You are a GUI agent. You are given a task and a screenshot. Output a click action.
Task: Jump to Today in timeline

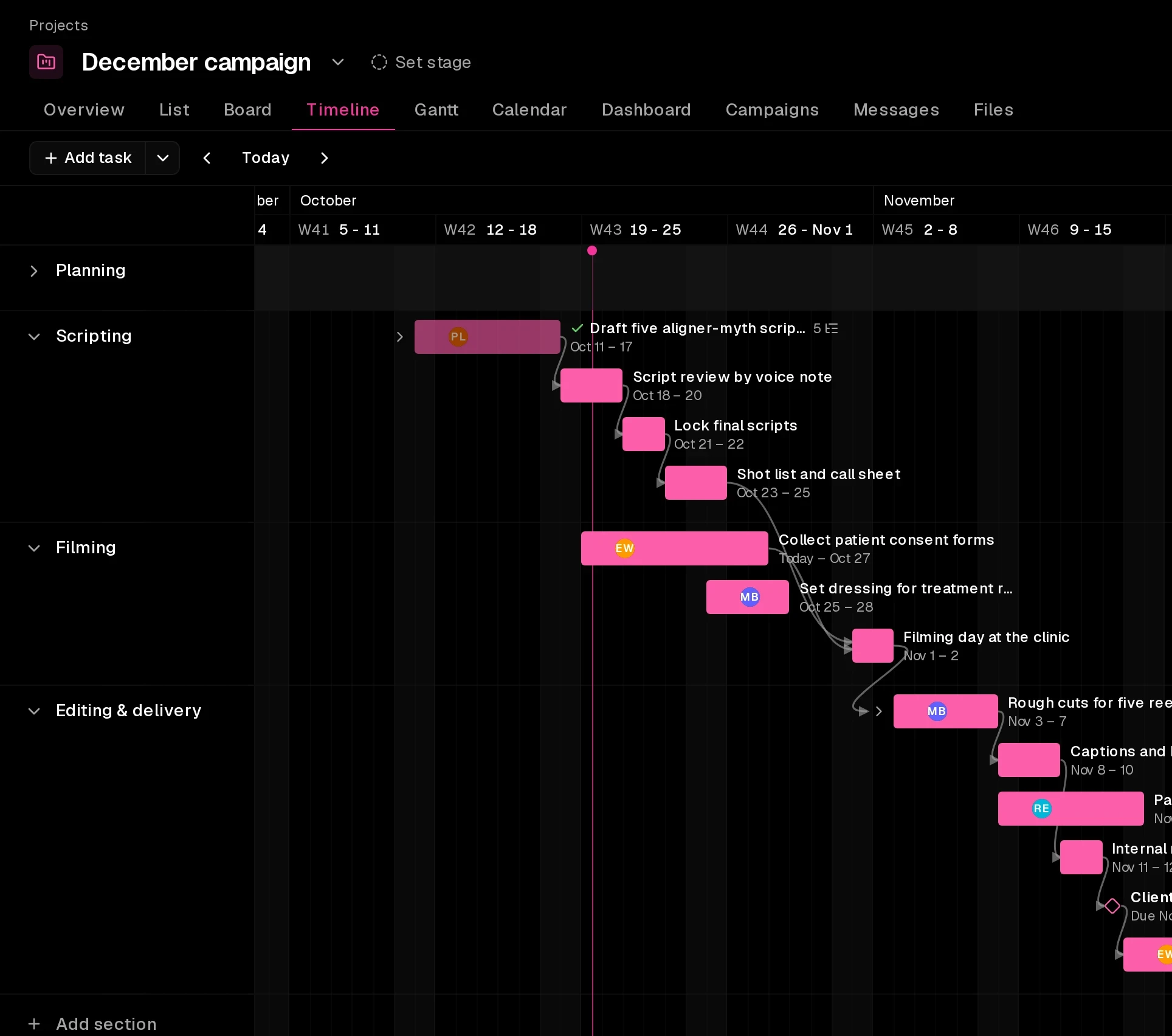point(266,158)
